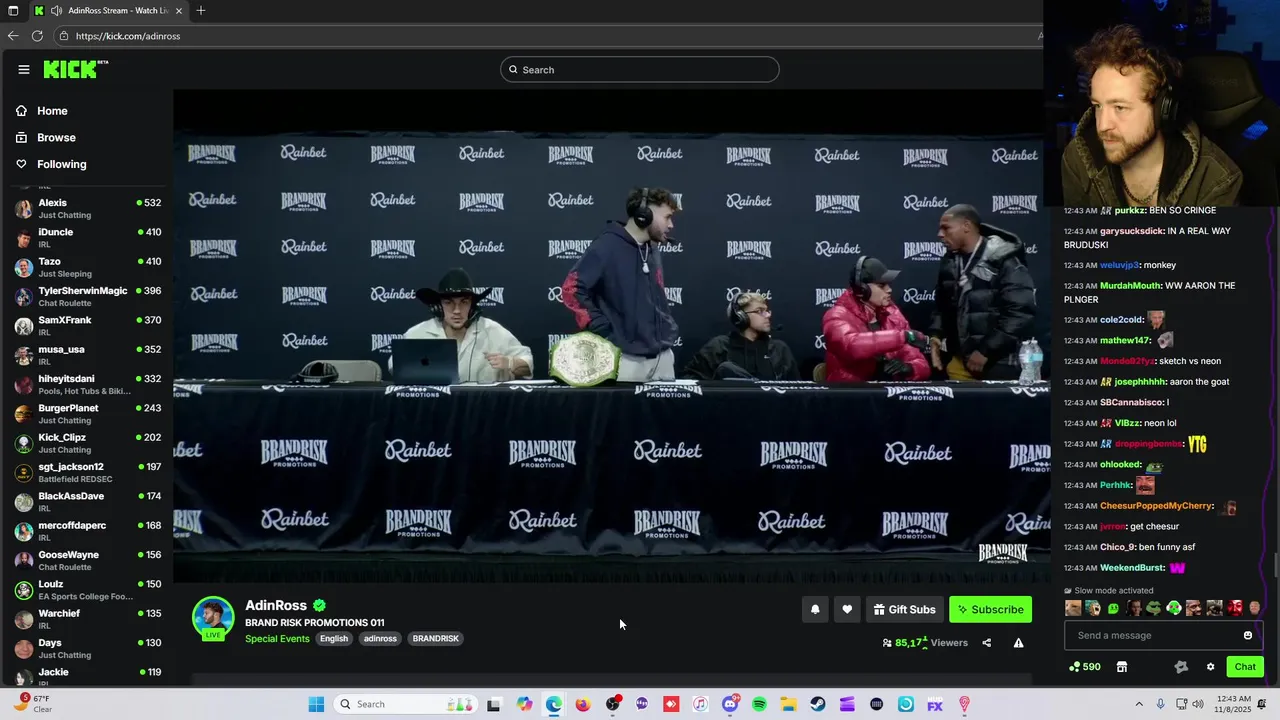Open a new browser tab
The width and height of the screenshot is (1280, 720).
(x=201, y=10)
